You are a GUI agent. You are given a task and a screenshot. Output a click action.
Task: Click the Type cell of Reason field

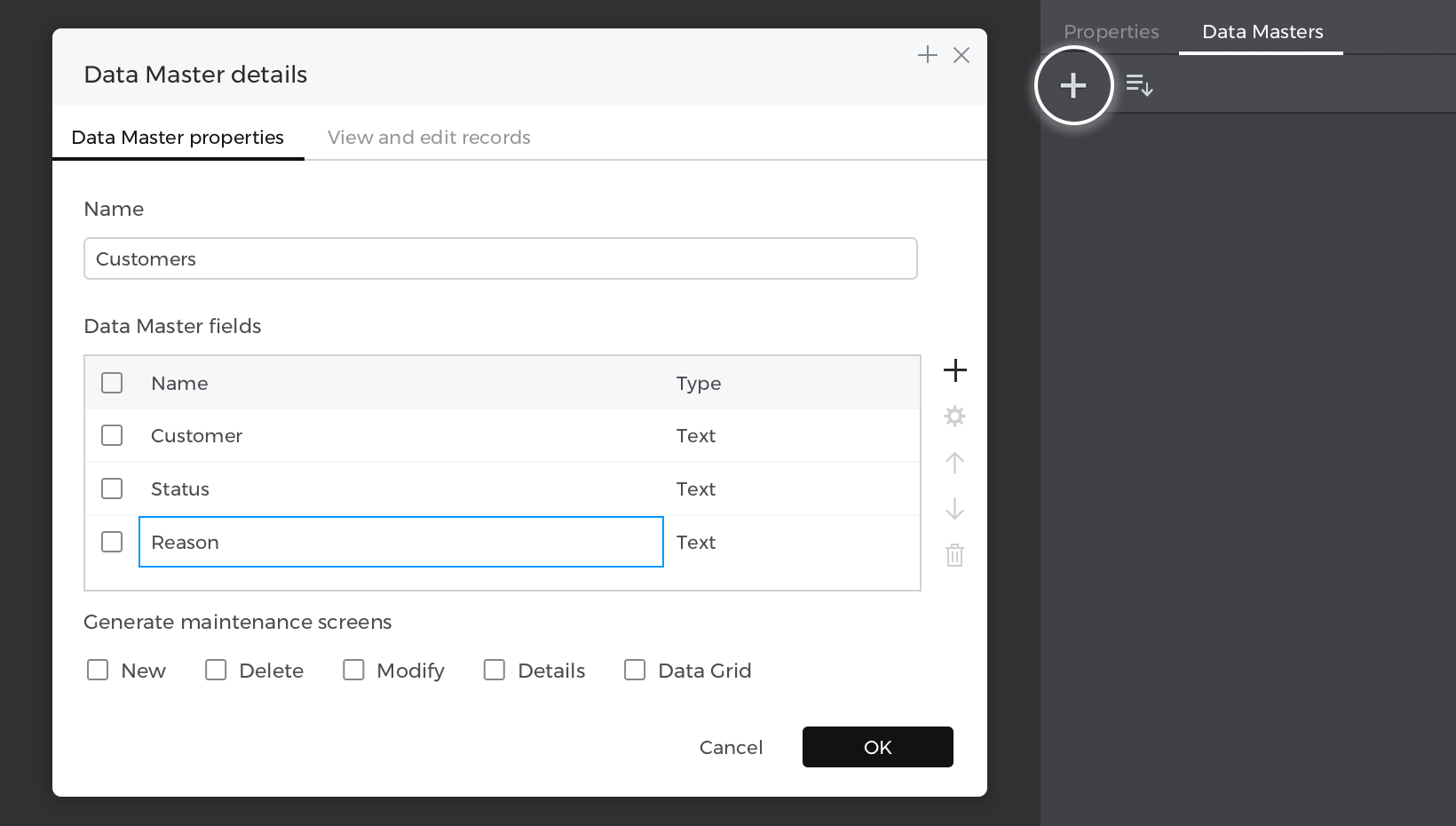coord(696,543)
